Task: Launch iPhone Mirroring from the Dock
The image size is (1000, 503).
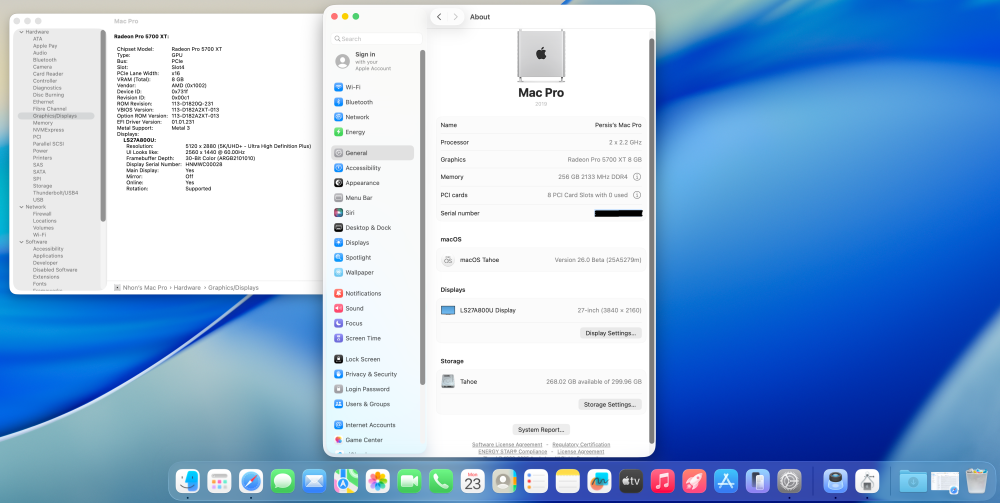Action: (758, 481)
